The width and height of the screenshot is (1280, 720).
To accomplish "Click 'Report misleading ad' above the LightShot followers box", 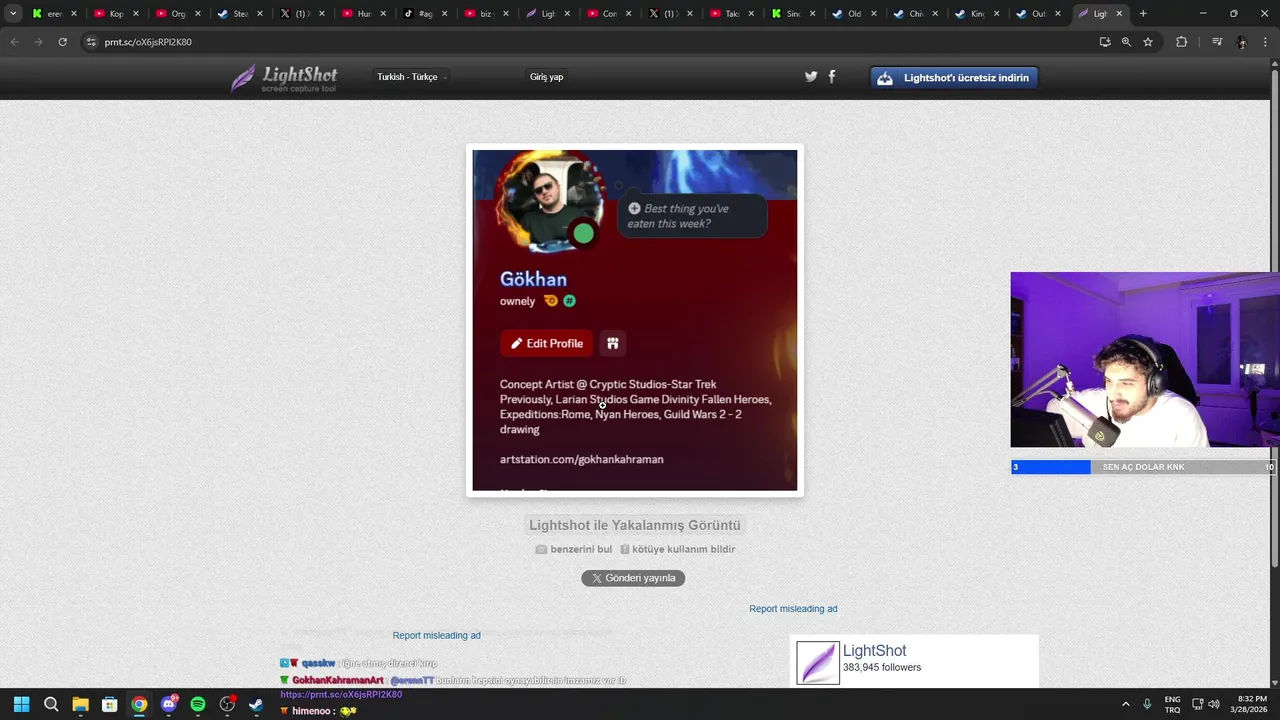I will click(793, 609).
